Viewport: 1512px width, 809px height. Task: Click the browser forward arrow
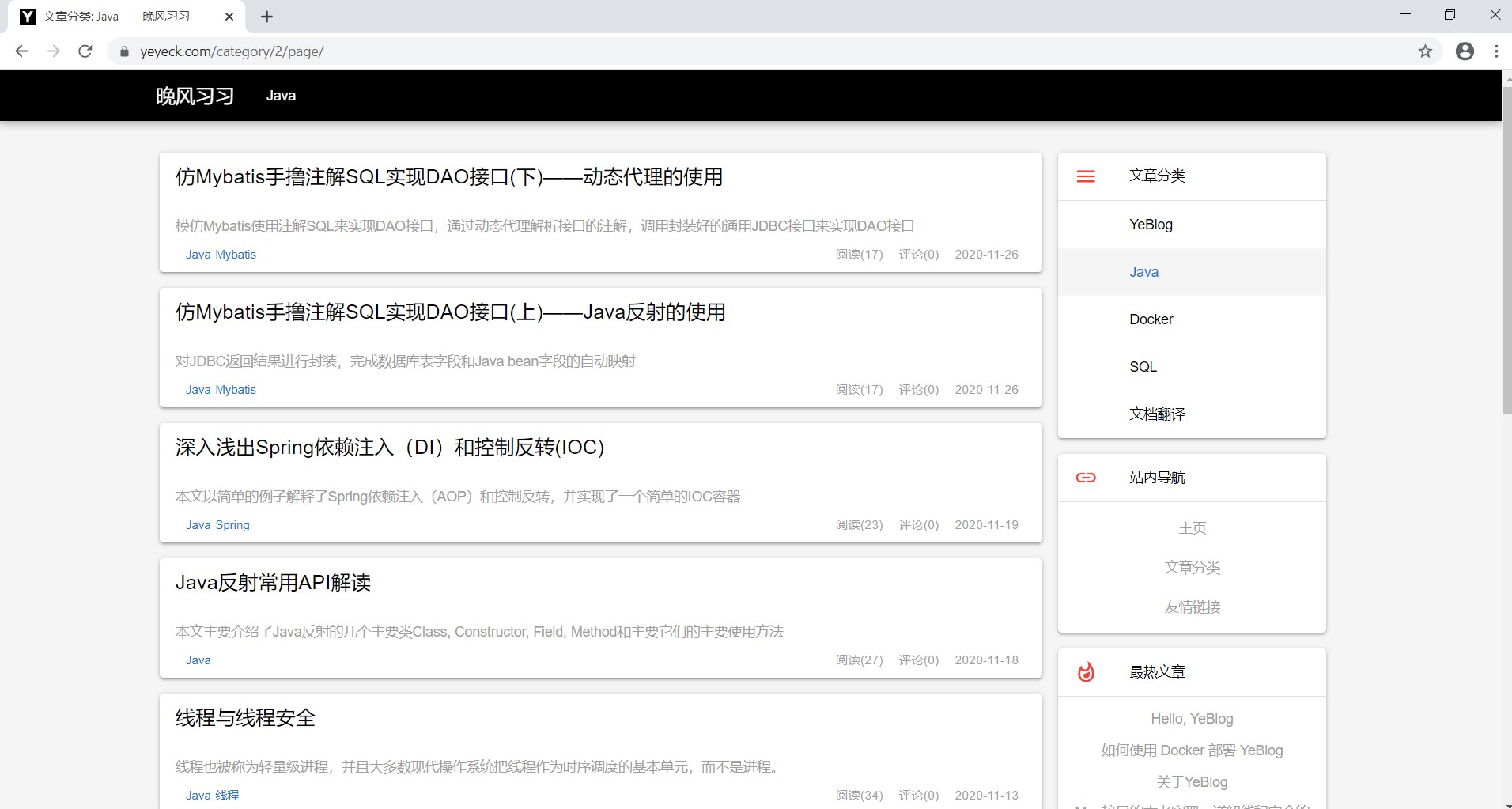tap(53, 51)
